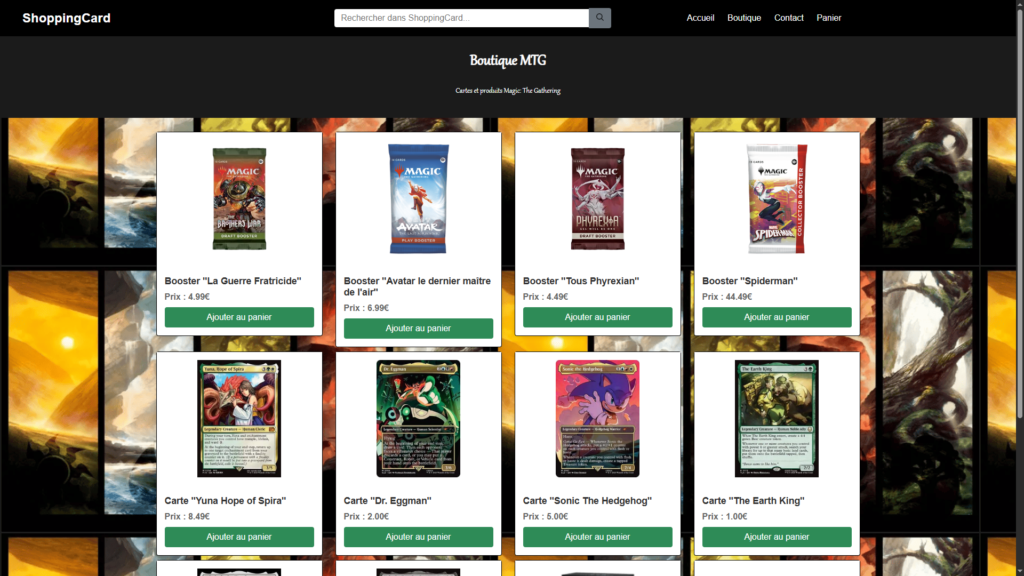This screenshot has height=576, width=1024.
Task: Open the Spiderman collector booster image
Action: pos(776,198)
